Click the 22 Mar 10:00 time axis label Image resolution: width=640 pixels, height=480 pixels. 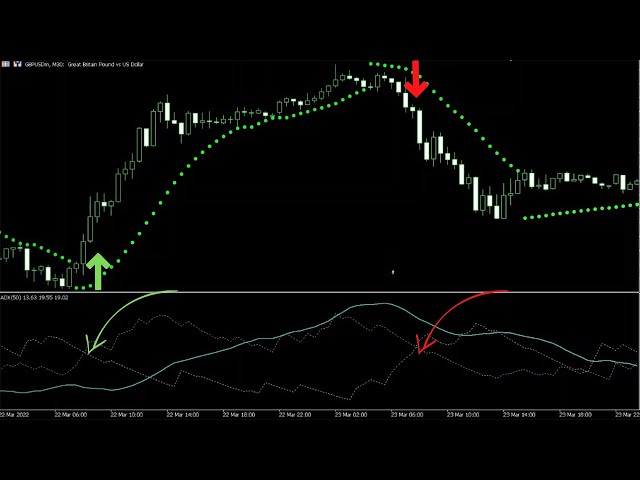pos(126,414)
